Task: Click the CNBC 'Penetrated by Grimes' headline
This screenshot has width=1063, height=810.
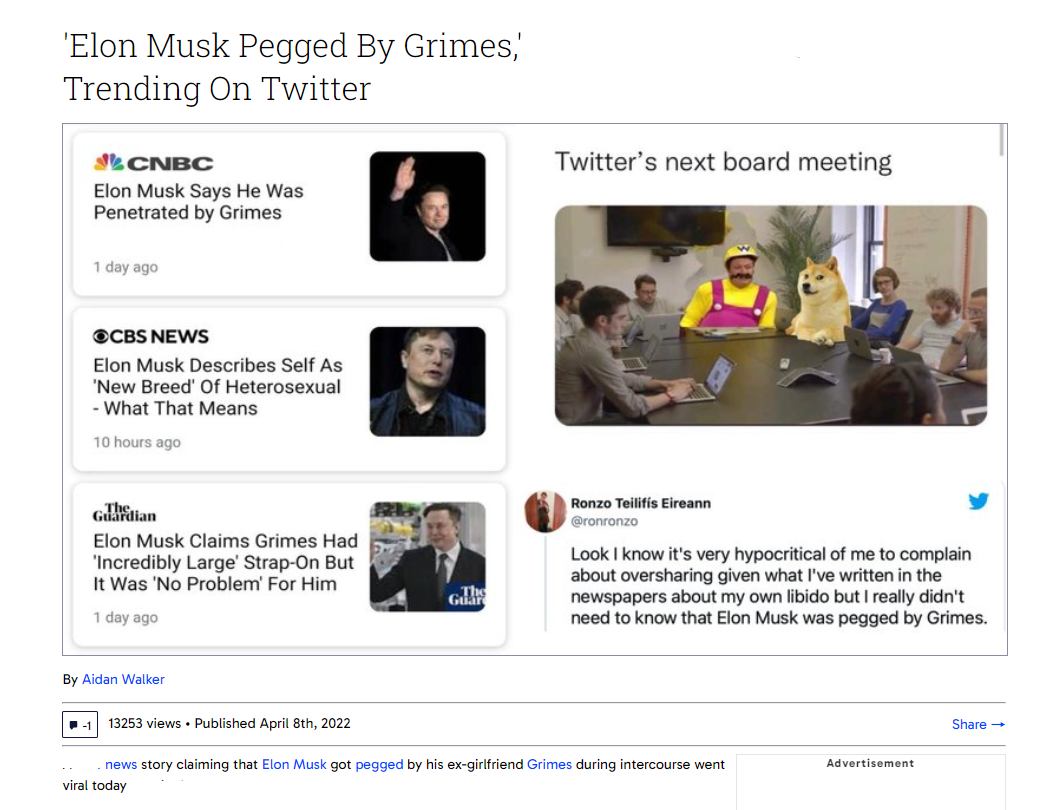Action: tap(199, 201)
